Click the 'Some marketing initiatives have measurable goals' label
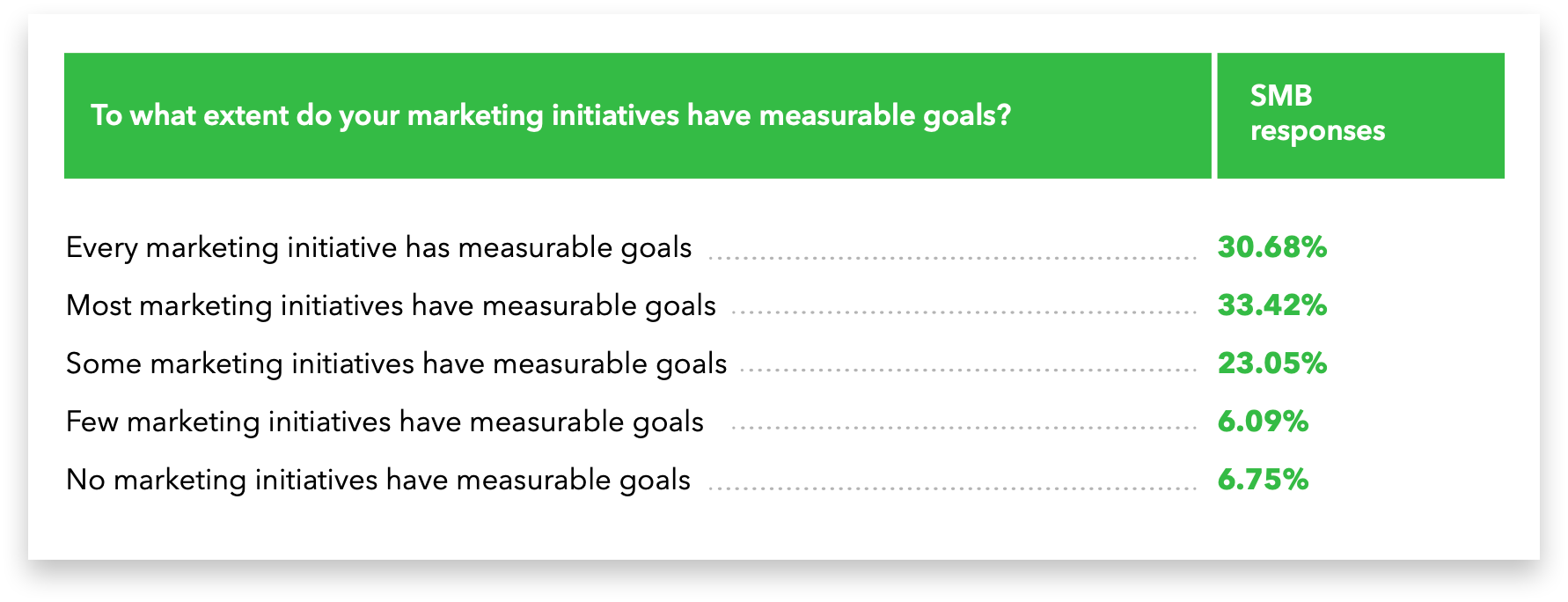Screen dimensions: 1568x602 click(396, 364)
